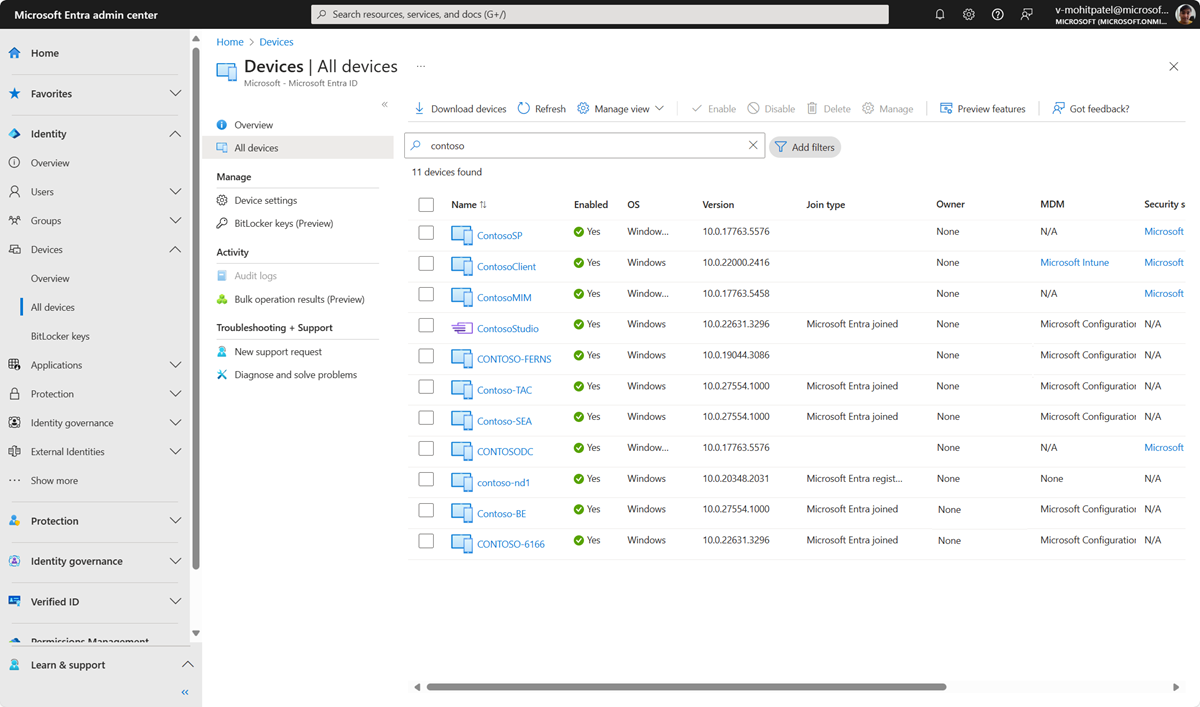The image size is (1200, 707).
Task: Open Device settings in the Manage menu
Action: (265, 200)
